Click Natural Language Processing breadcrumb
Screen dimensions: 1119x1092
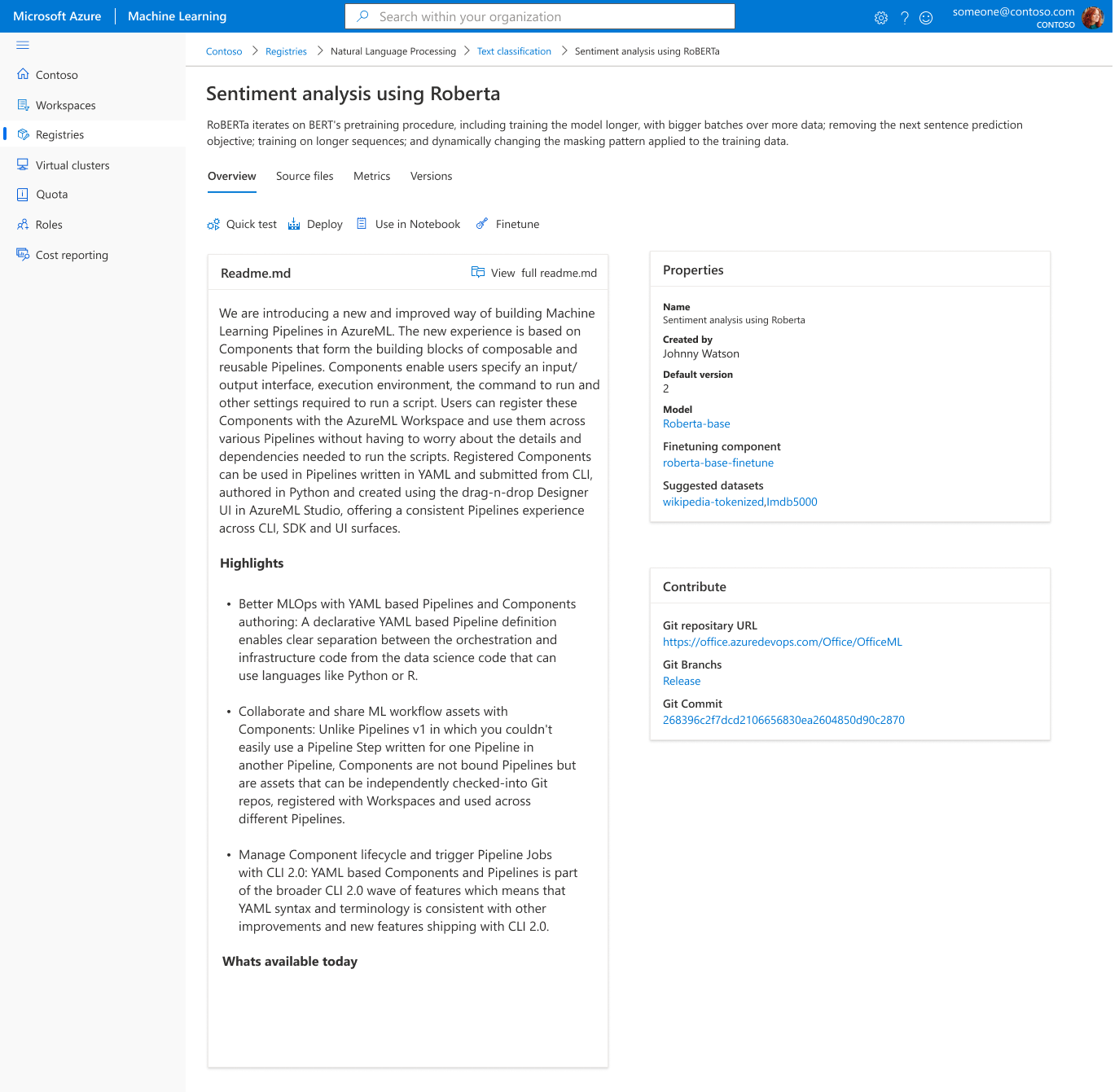[x=393, y=51]
